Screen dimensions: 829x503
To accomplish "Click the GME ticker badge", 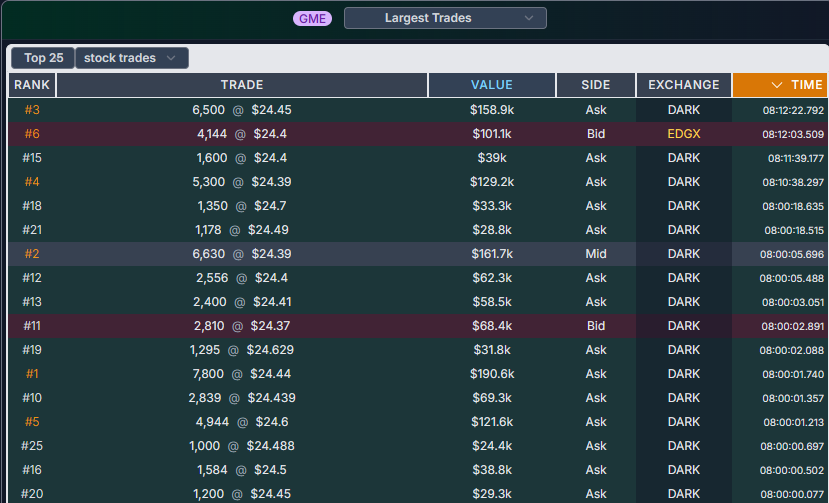I will tap(312, 19).
